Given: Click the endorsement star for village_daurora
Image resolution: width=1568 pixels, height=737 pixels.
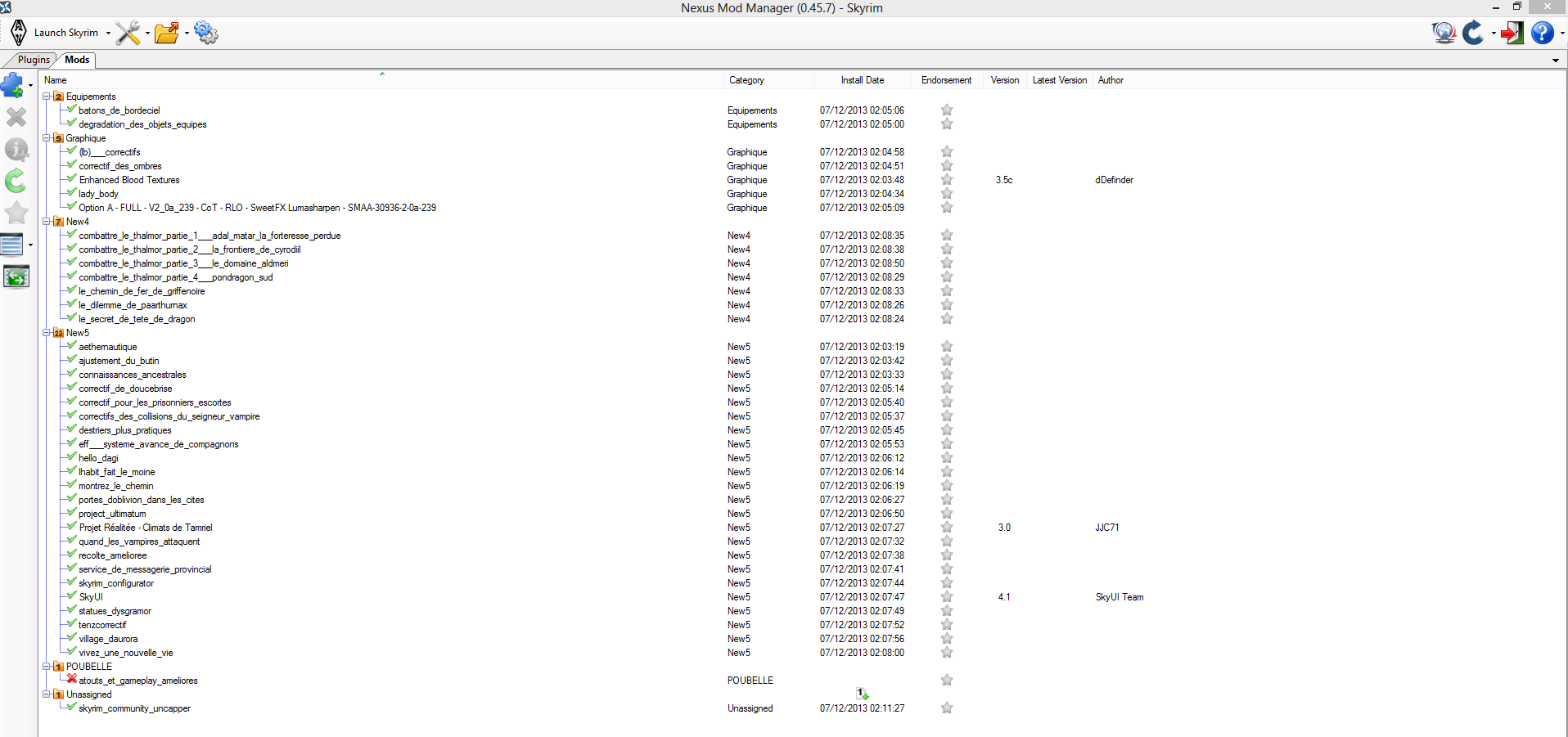Looking at the screenshot, I should (x=947, y=639).
